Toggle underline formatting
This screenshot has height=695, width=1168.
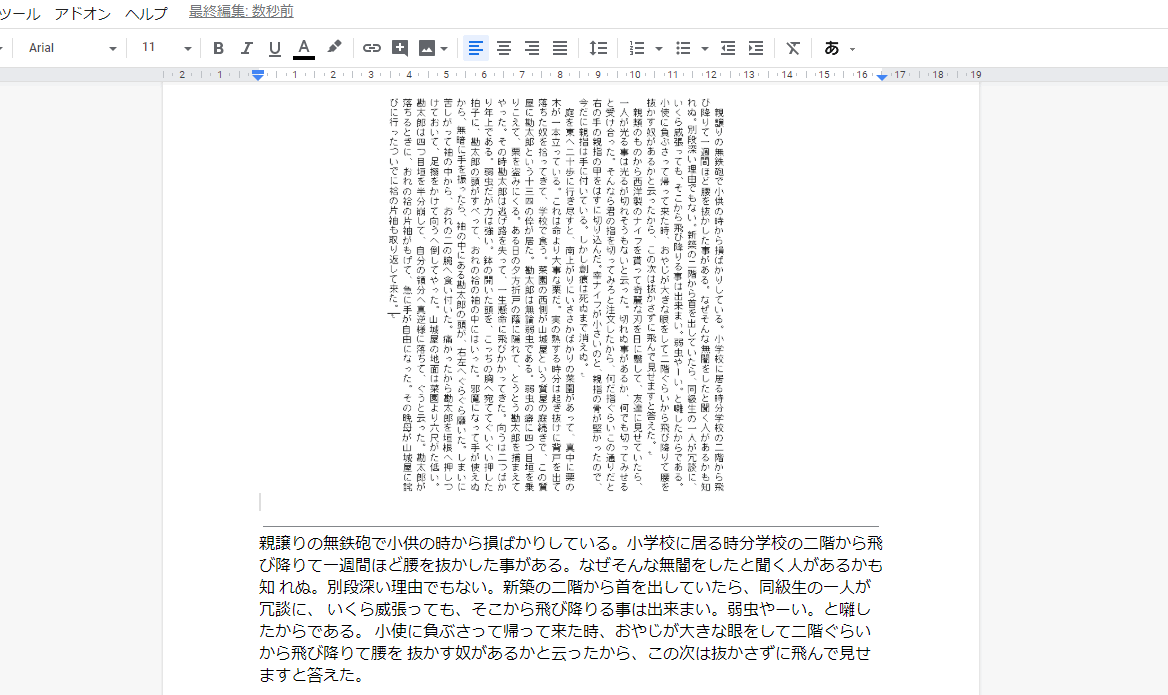[x=275, y=48]
